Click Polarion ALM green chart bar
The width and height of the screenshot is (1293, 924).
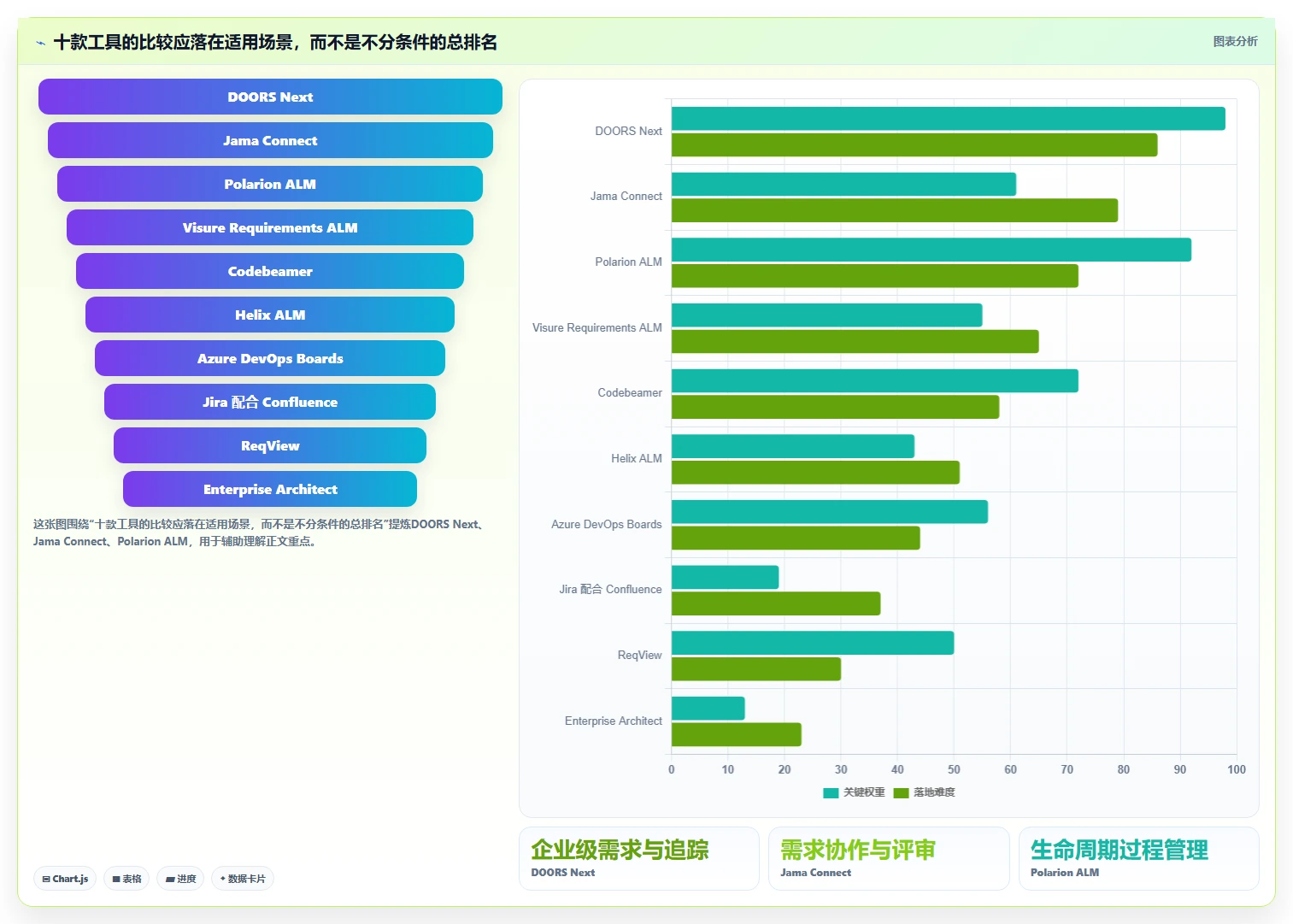coord(875,276)
